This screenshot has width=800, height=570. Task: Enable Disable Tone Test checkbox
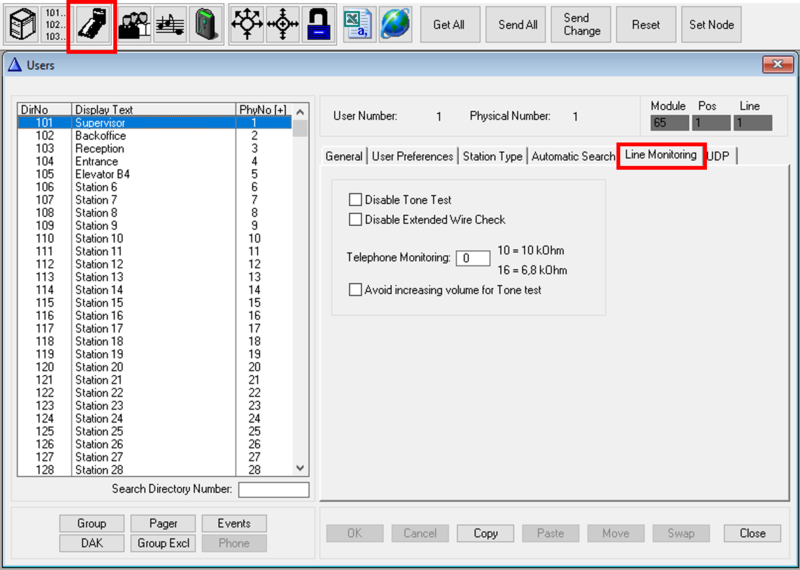[355, 200]
